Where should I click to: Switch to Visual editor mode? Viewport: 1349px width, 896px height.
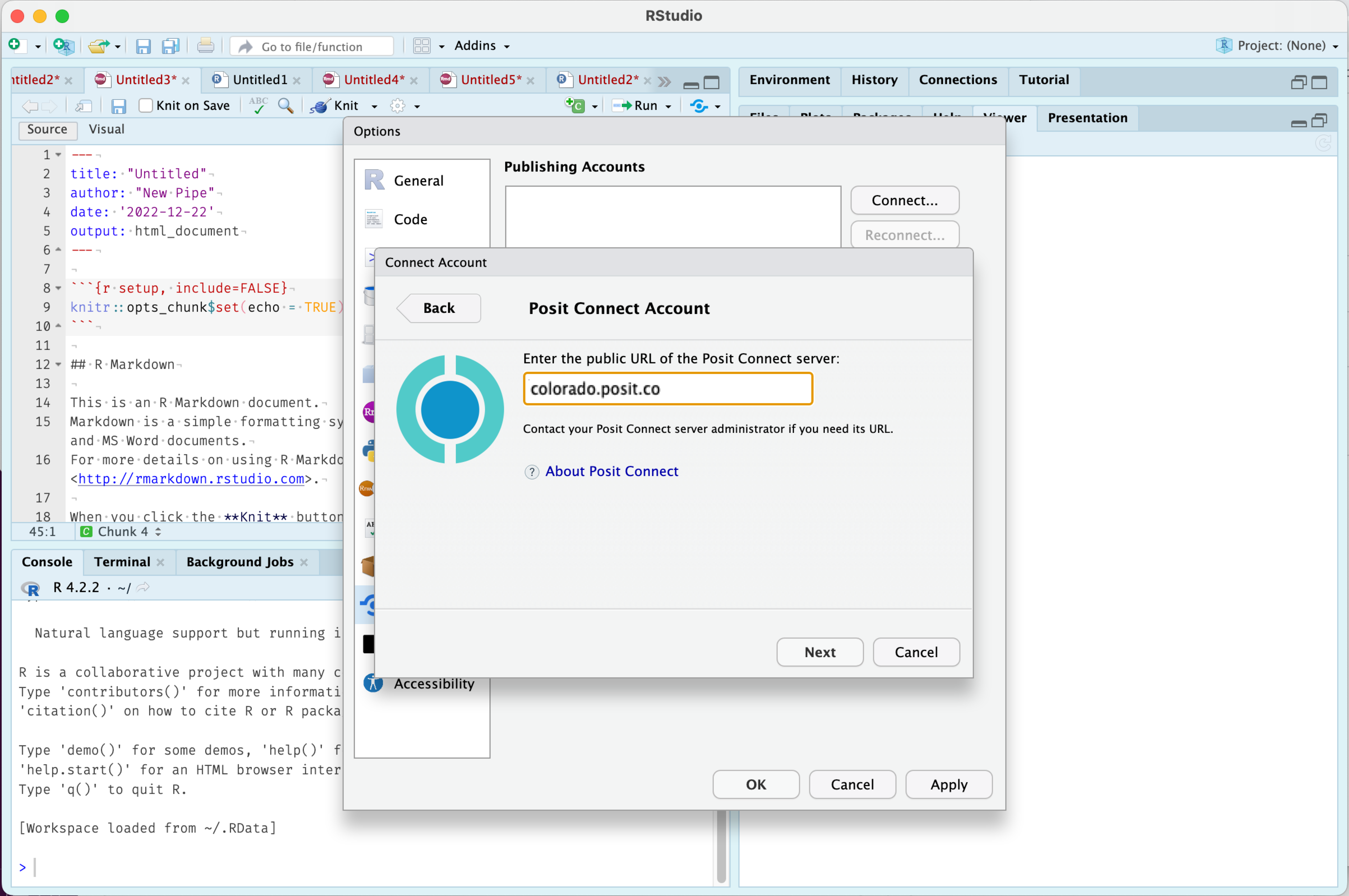tap(106, 129)
